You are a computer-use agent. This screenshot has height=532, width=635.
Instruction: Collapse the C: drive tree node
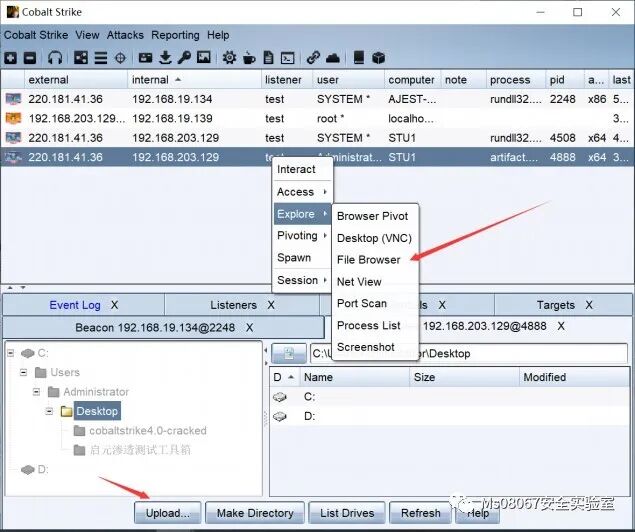11,353
